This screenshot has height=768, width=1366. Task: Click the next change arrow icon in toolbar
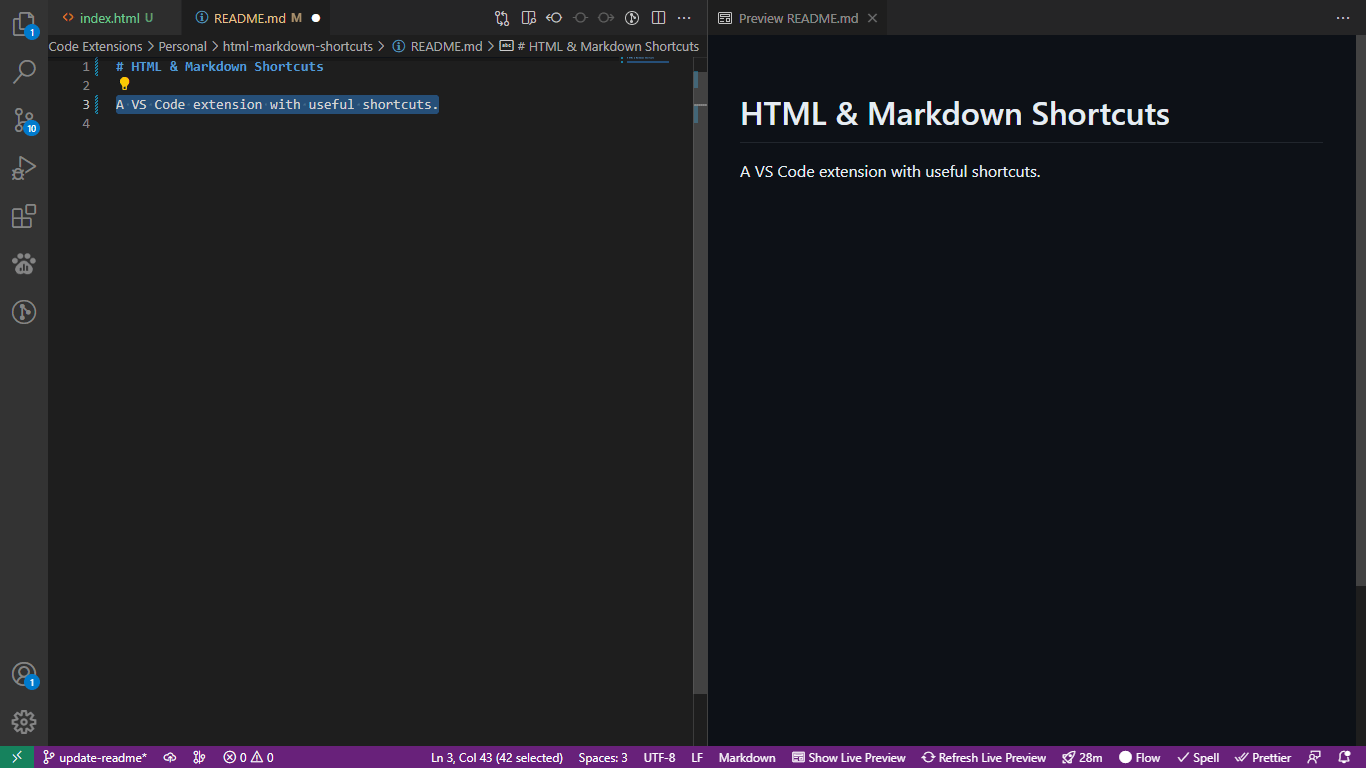(606, 18)
